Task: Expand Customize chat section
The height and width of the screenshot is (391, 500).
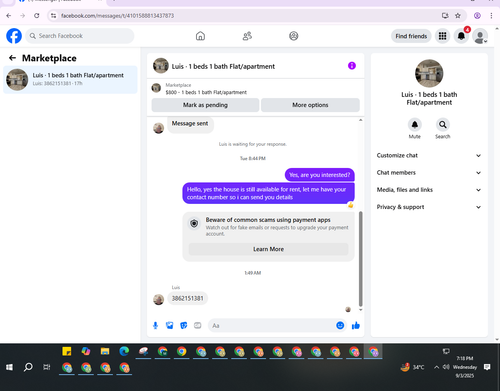Action: 429,156
